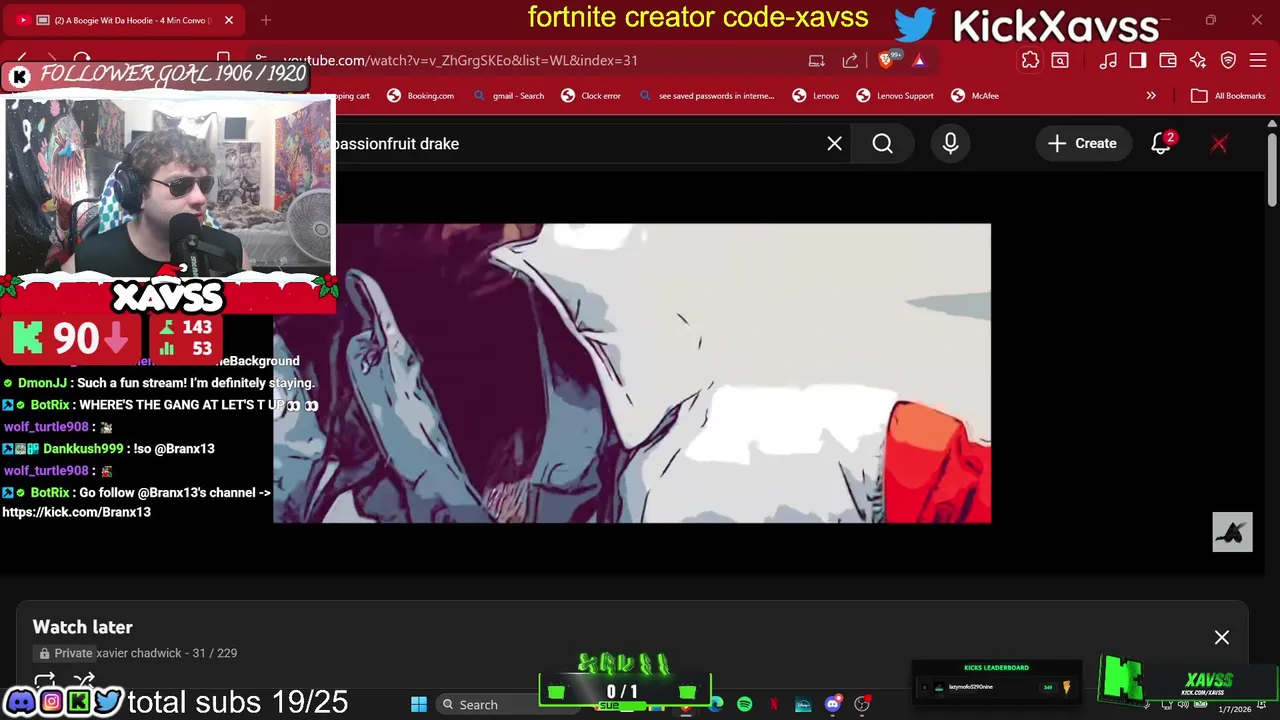This screenshot has height=720, width=1280.
Task: Open a new browser tab
Action: point(266,20)
